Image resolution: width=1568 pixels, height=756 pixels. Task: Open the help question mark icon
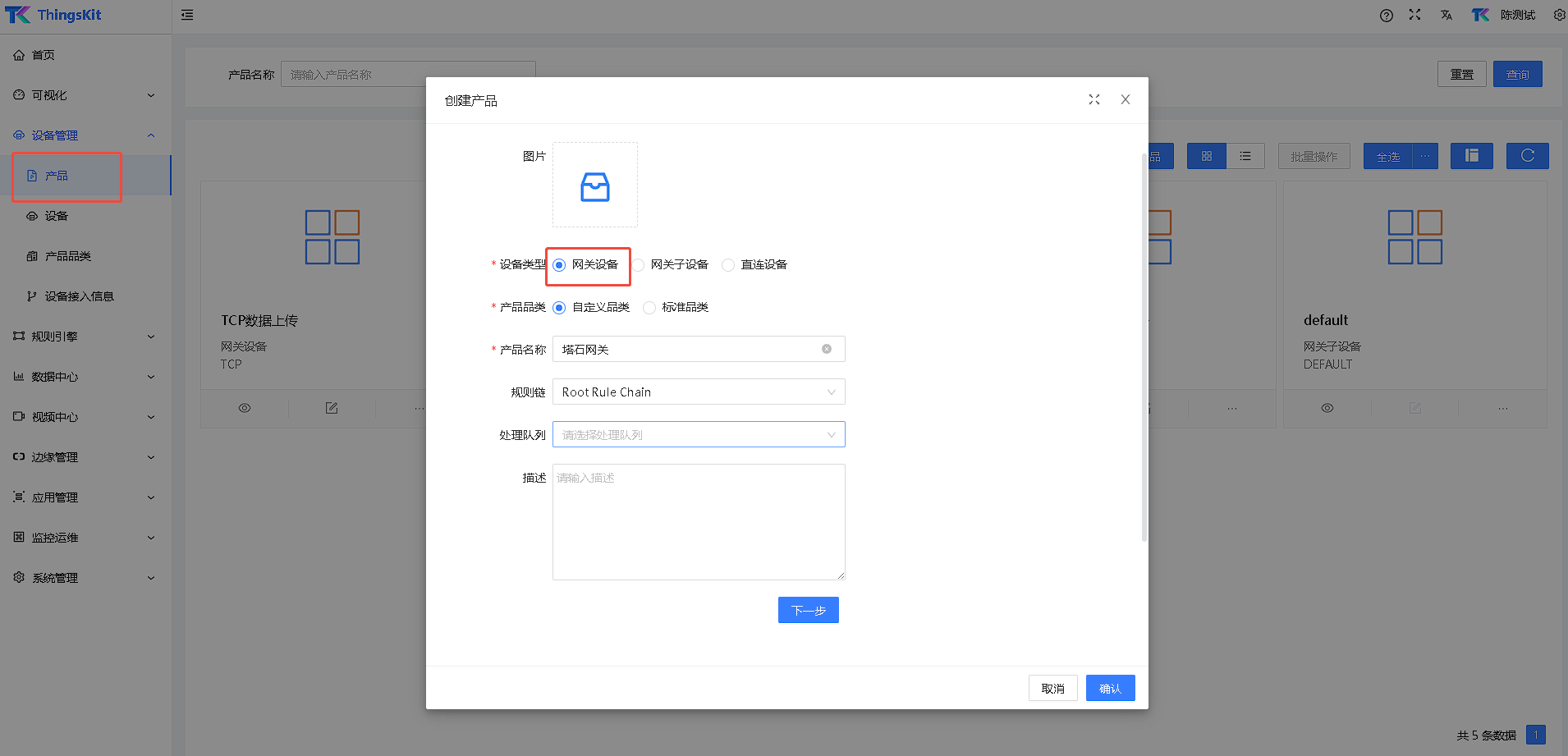pyautogui.click(x=1386, y=15)
